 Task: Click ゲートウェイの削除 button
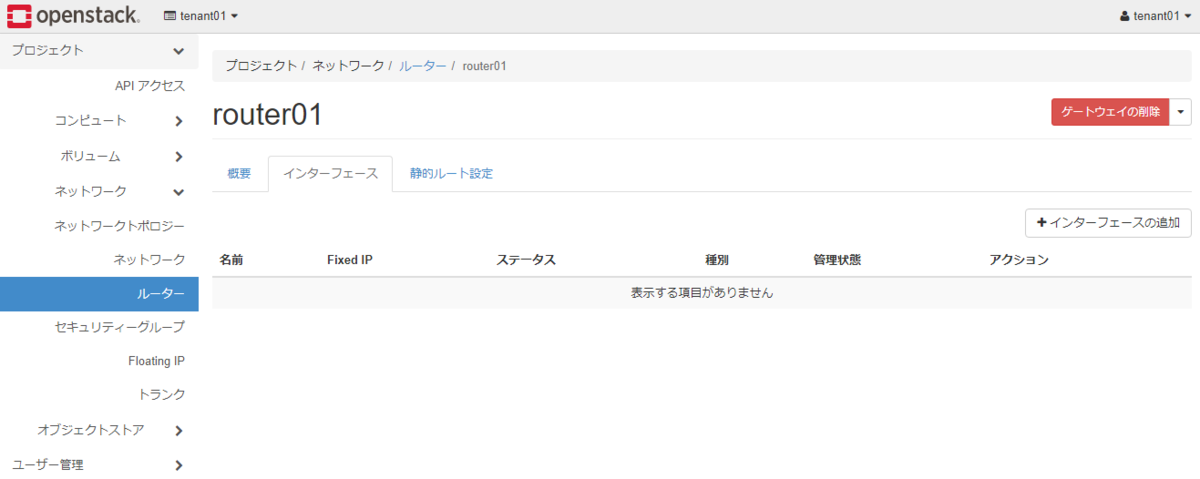[1110, 112]
